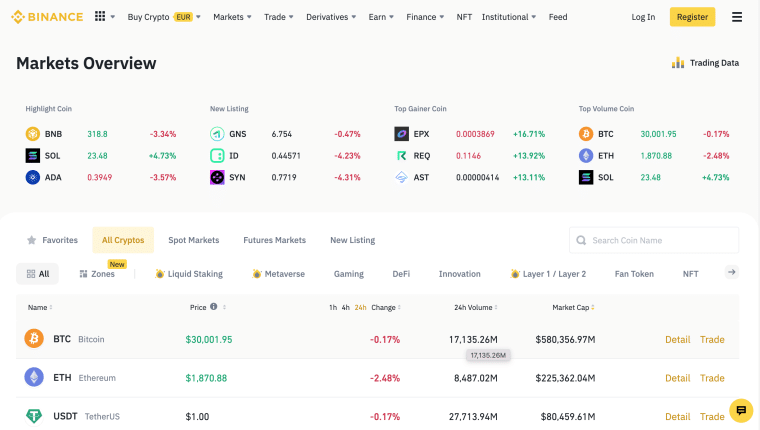Switch to the Futures Markets tab
The width and height of the screenshot is (760, 430).
click(274, 240)
